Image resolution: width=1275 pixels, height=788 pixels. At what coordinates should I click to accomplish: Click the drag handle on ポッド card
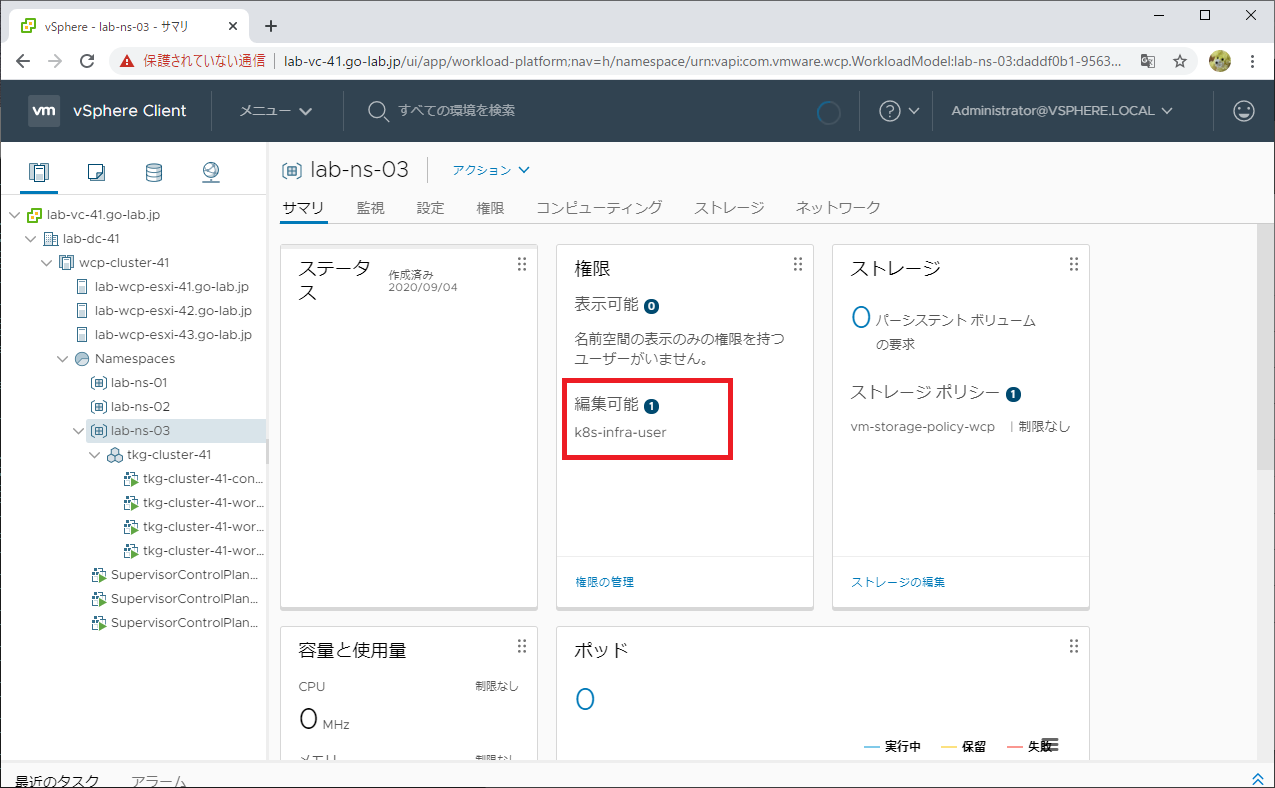click(x=1073, y=646)
